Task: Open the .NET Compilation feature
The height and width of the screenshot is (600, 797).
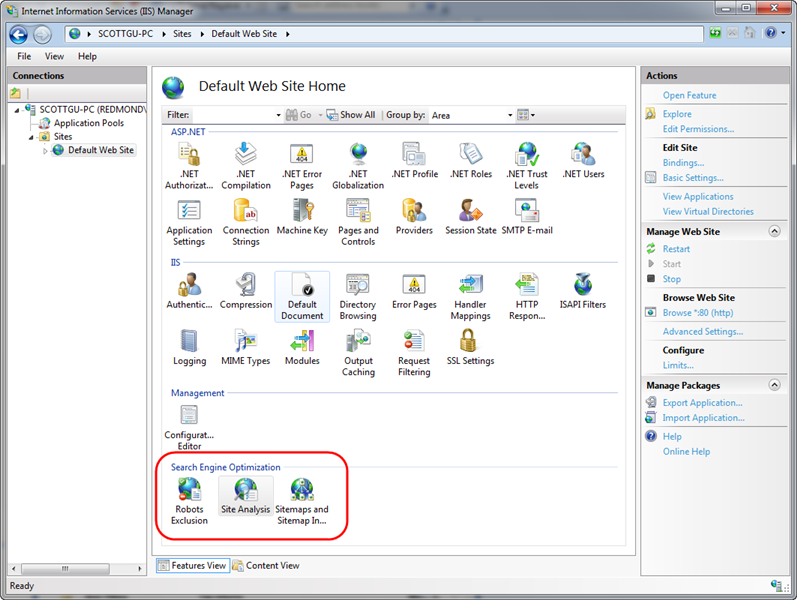Action: 246,166
